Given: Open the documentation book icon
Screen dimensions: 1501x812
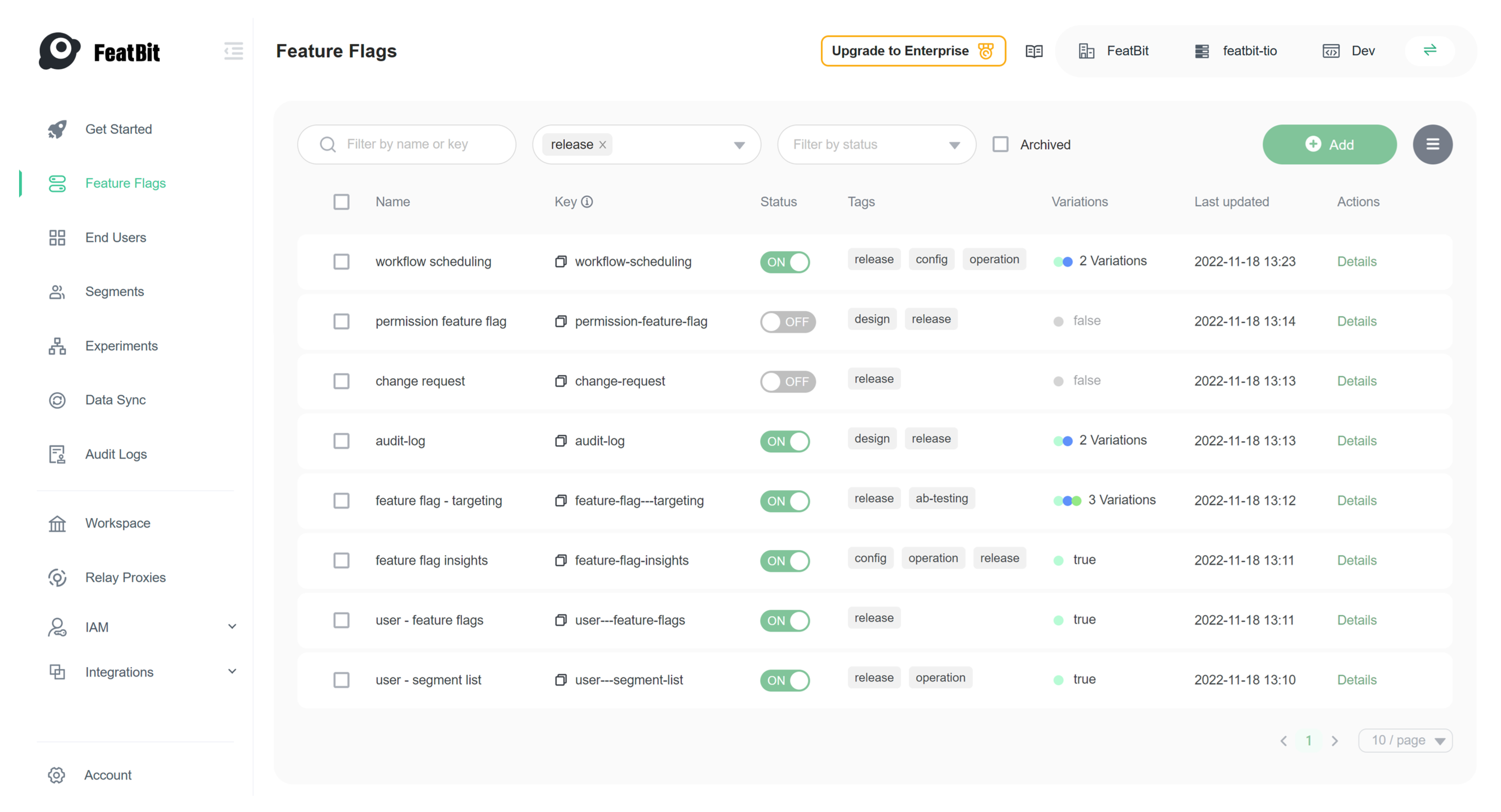Looking at the screenshot, I should (1033, 51).
